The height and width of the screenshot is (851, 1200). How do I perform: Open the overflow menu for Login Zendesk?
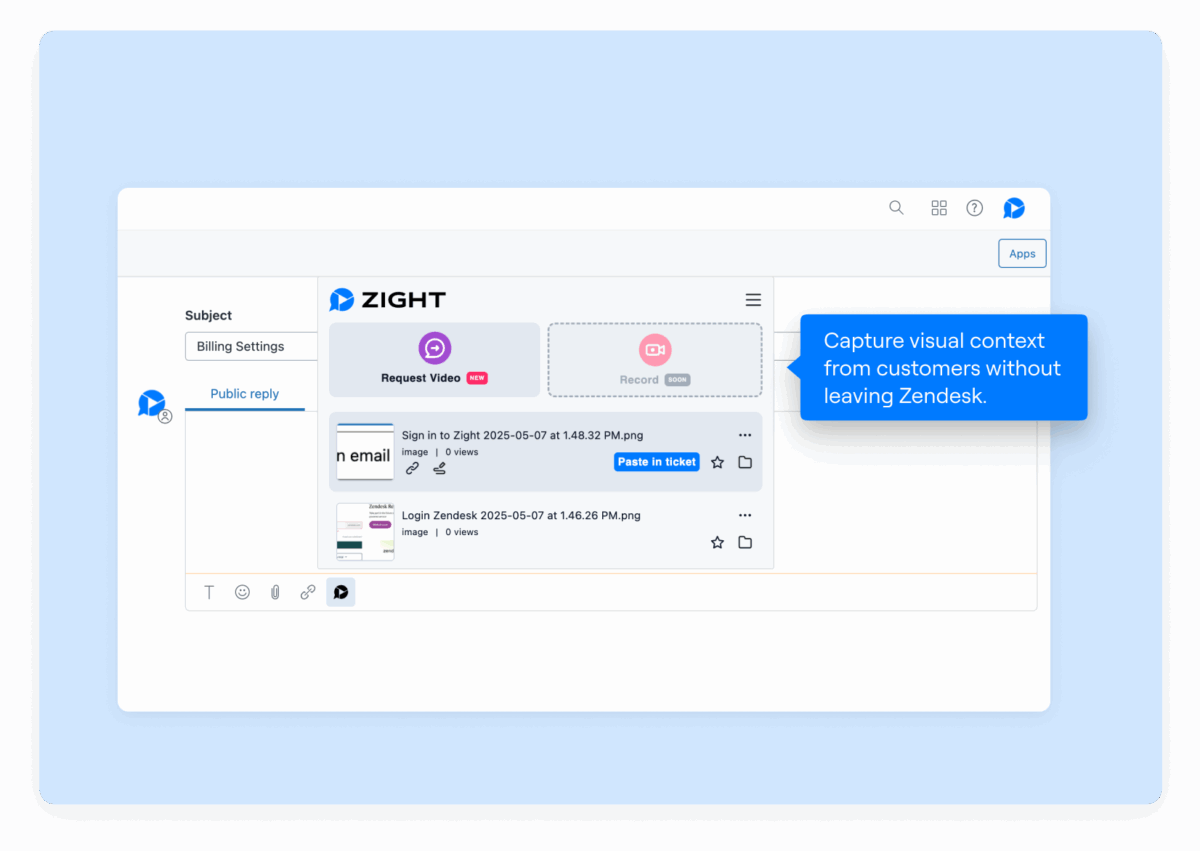point(744,514)
